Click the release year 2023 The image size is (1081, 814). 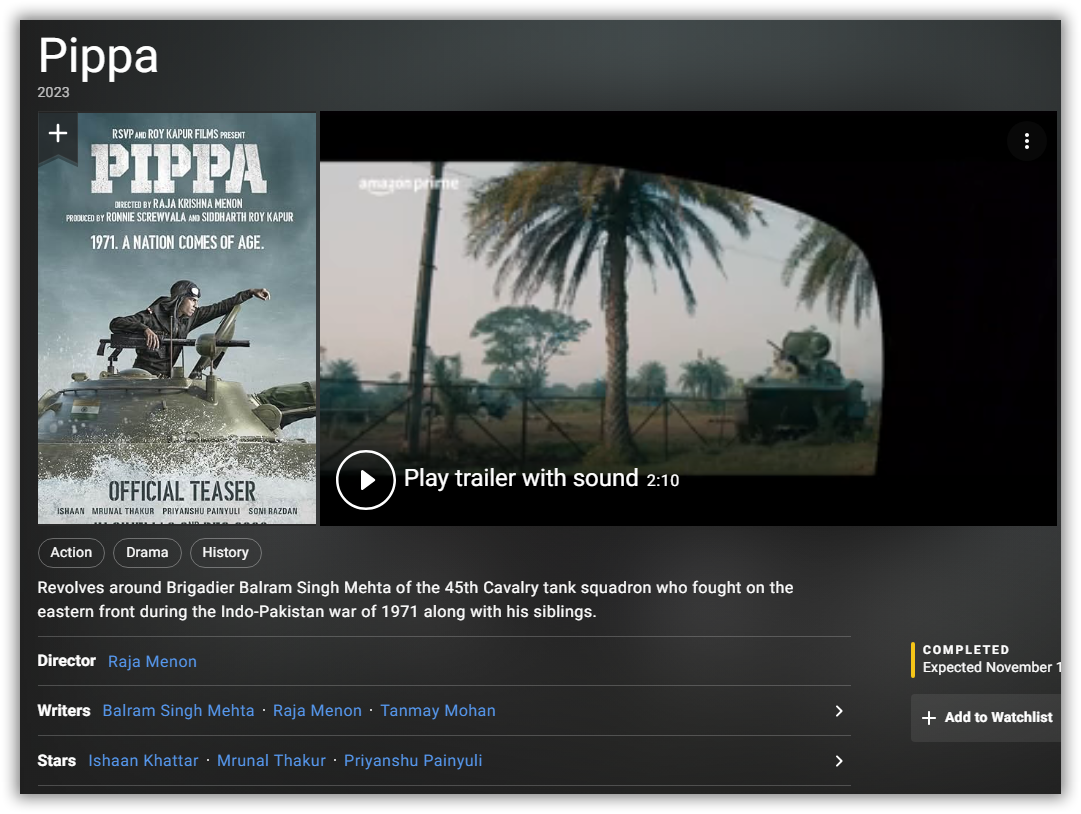[53, 92]
